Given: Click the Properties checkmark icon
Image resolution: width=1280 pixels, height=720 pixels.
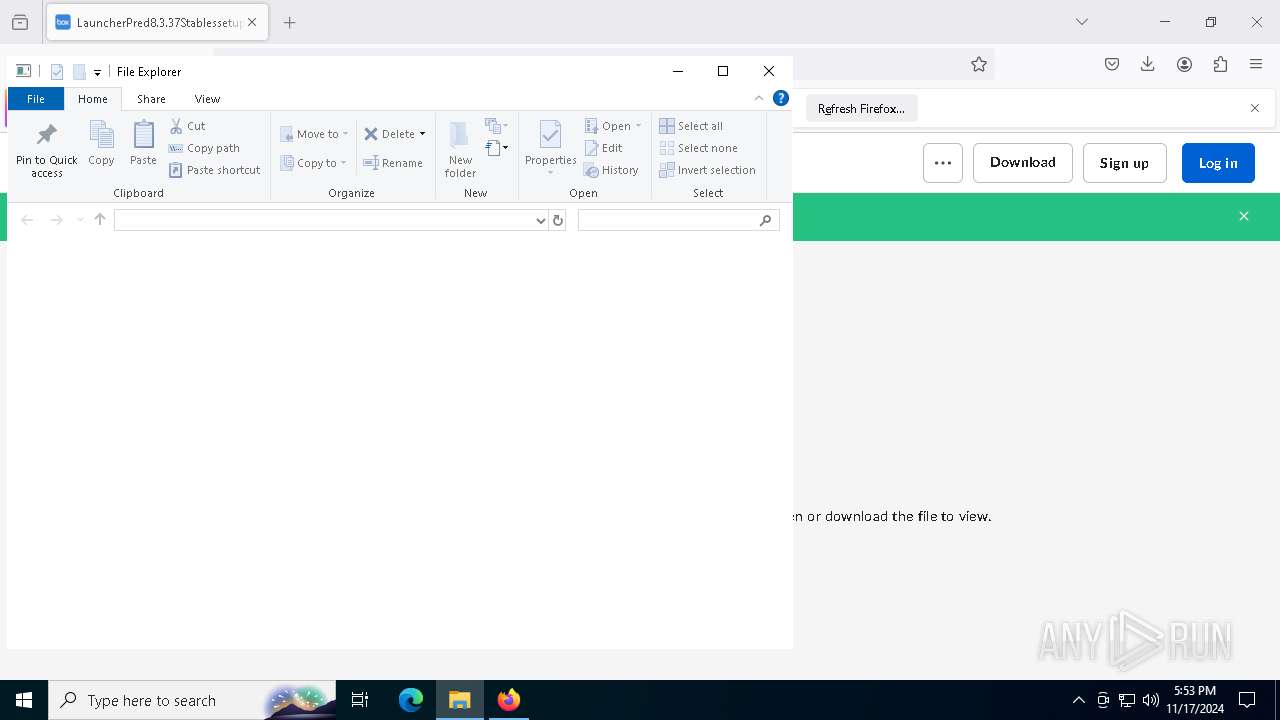Looking at the screenshot, I should point(550,135).
